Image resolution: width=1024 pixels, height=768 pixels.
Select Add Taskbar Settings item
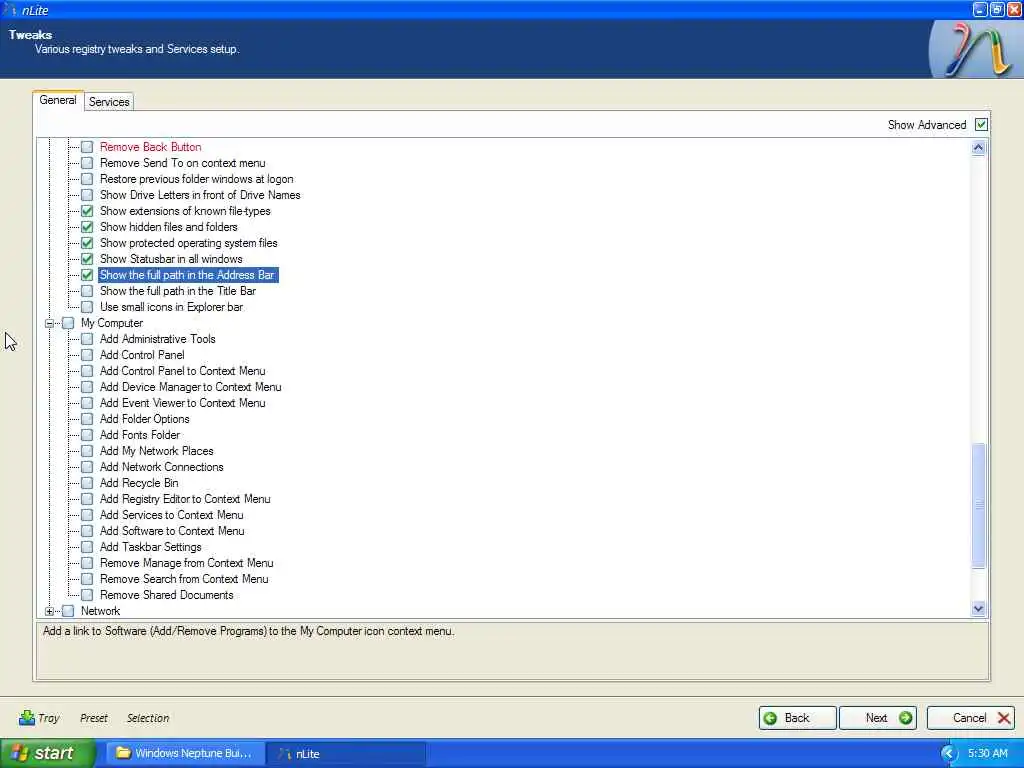click(x=150, y=547)
